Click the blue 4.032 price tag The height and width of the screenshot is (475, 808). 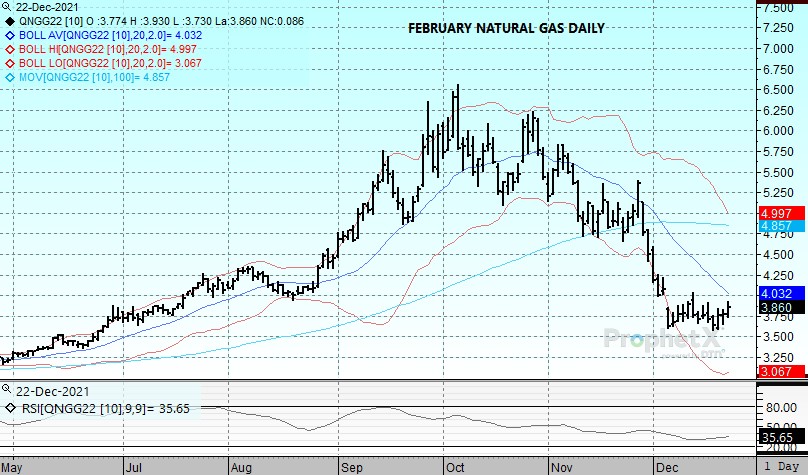pos(777,293)
